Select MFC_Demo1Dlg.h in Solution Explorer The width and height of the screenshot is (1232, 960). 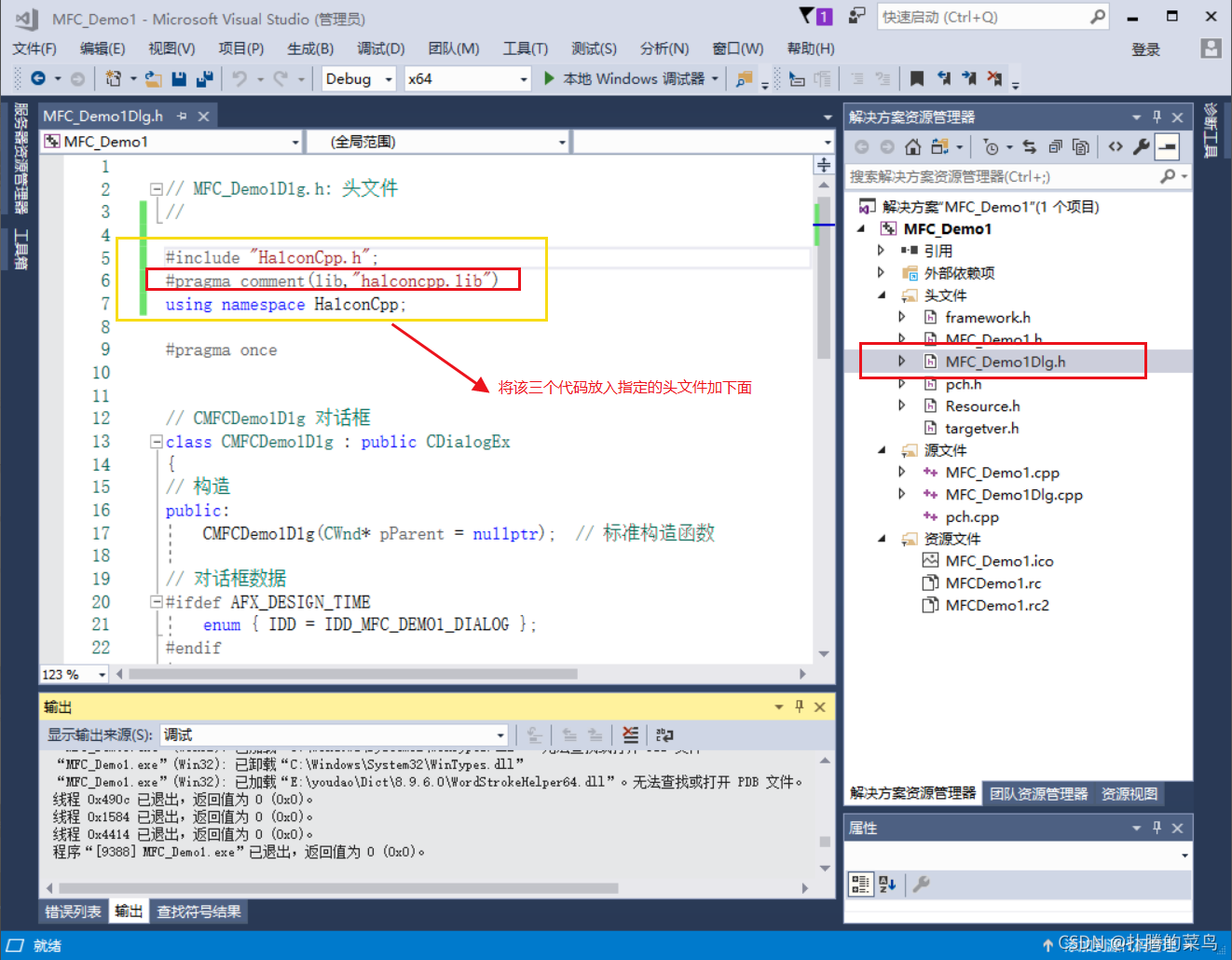pos(1006,362)
